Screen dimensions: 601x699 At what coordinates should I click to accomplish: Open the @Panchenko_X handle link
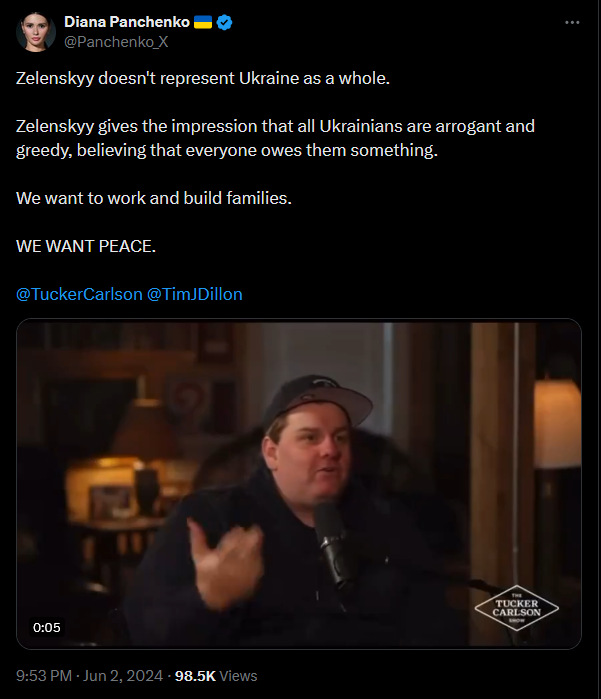click(116, 42)
